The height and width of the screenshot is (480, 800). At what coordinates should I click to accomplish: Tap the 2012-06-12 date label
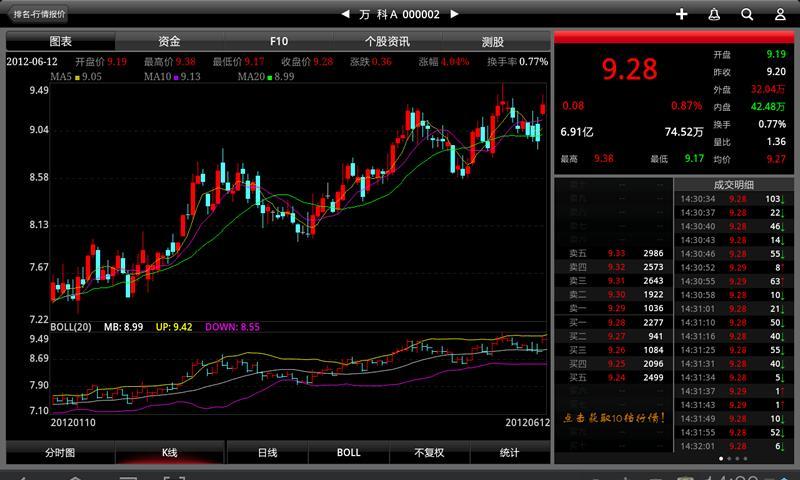click(x=32, y=62)
